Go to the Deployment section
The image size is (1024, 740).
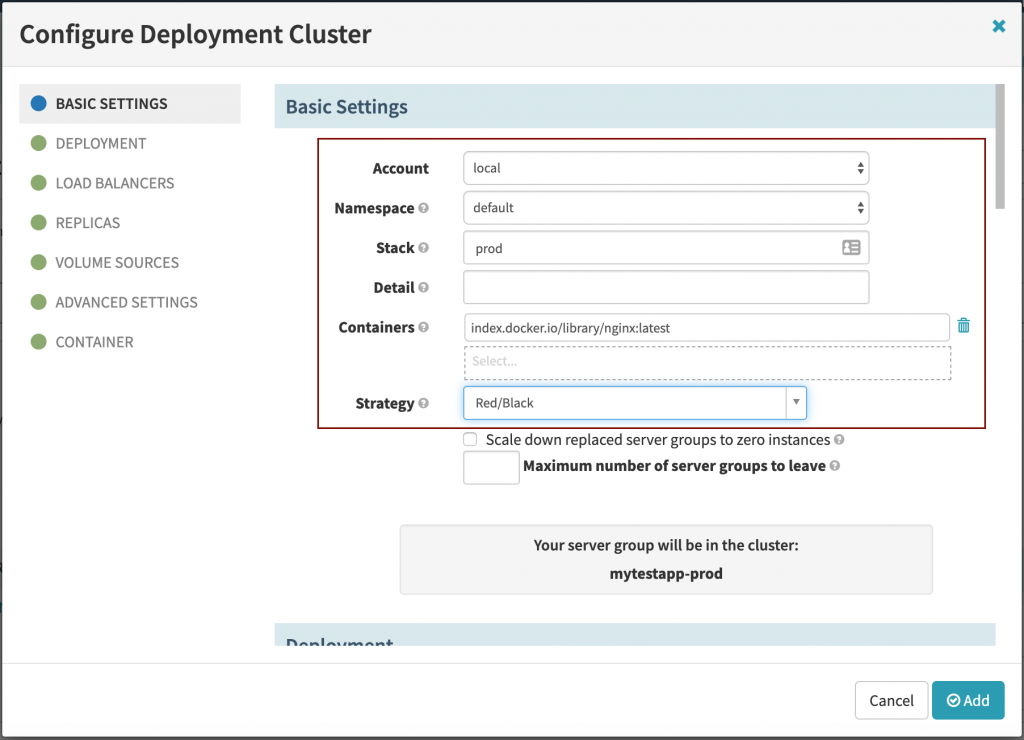coord(100,143)
